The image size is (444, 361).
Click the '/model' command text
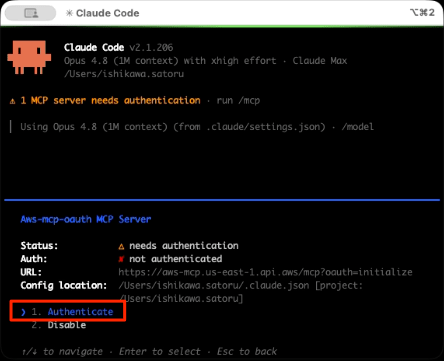tap(358, 127)
